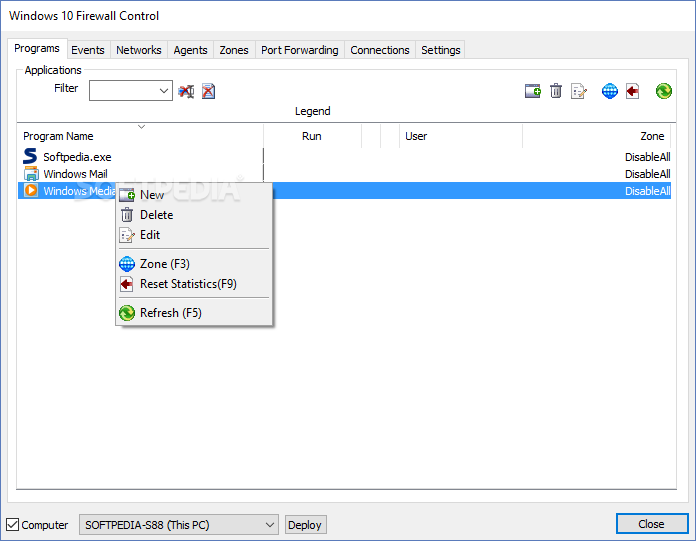The image size is (696, 541).
Task: Click the Edit toolbar icon
Action: [x=579, y=91]
